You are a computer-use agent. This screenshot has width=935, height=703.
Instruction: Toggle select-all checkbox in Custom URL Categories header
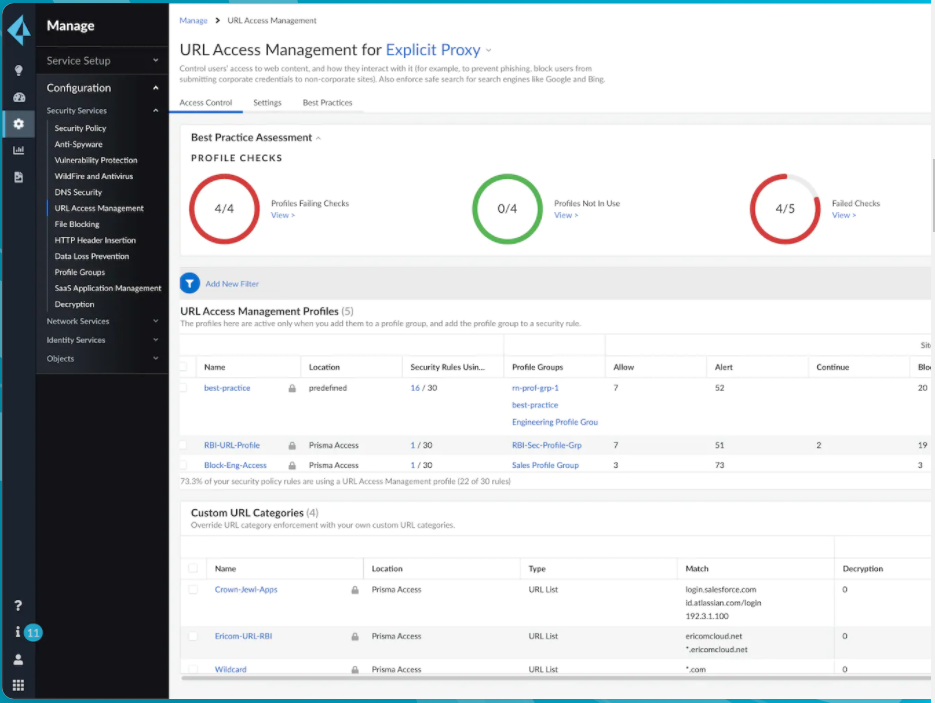pyautogui.click(x=193, y=568)
